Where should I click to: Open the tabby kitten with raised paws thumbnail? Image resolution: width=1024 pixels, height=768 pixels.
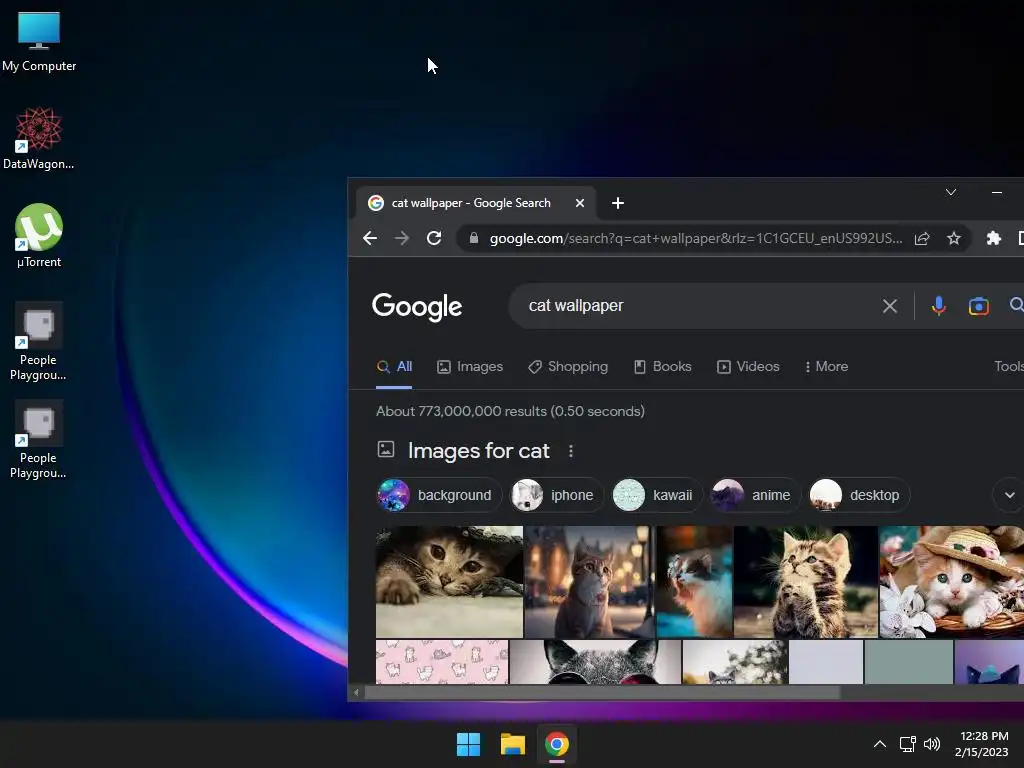(x=806, y=582)
